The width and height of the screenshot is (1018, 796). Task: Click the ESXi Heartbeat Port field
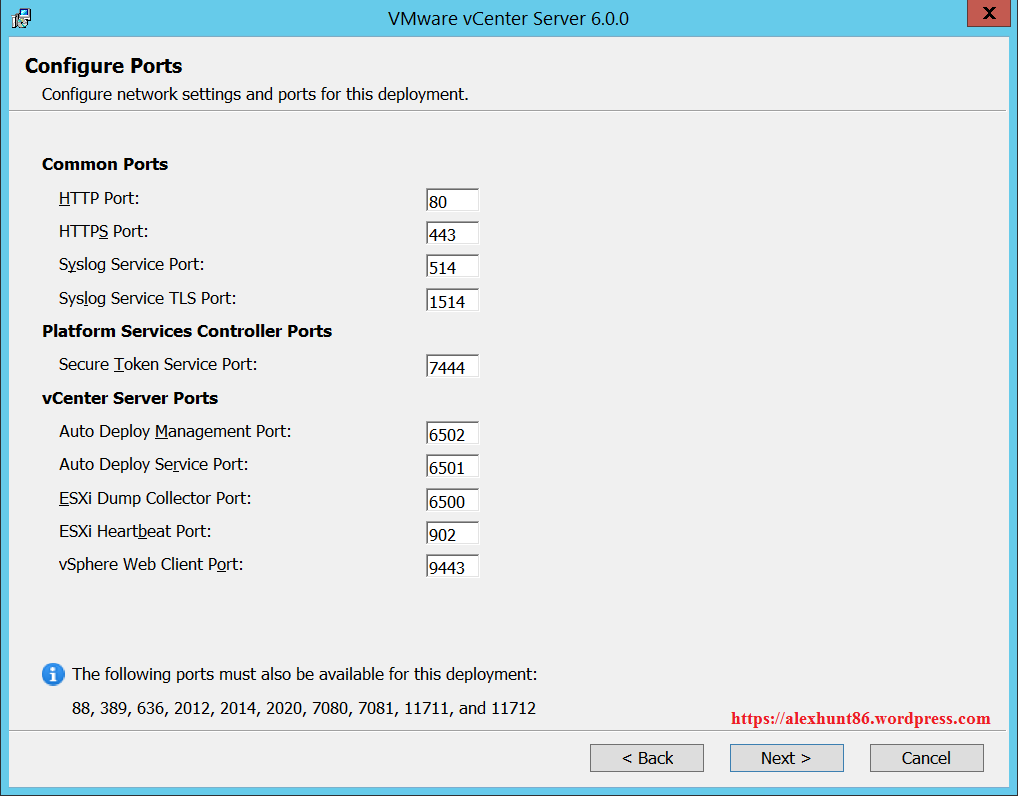point(452,534)
